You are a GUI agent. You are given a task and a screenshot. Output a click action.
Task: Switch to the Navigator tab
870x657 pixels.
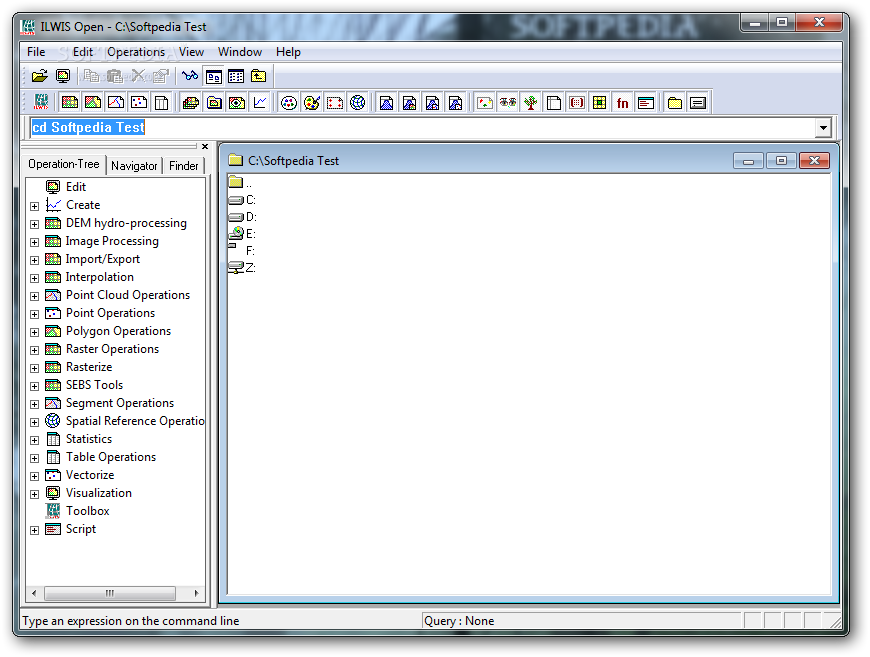tap(134, 165)
